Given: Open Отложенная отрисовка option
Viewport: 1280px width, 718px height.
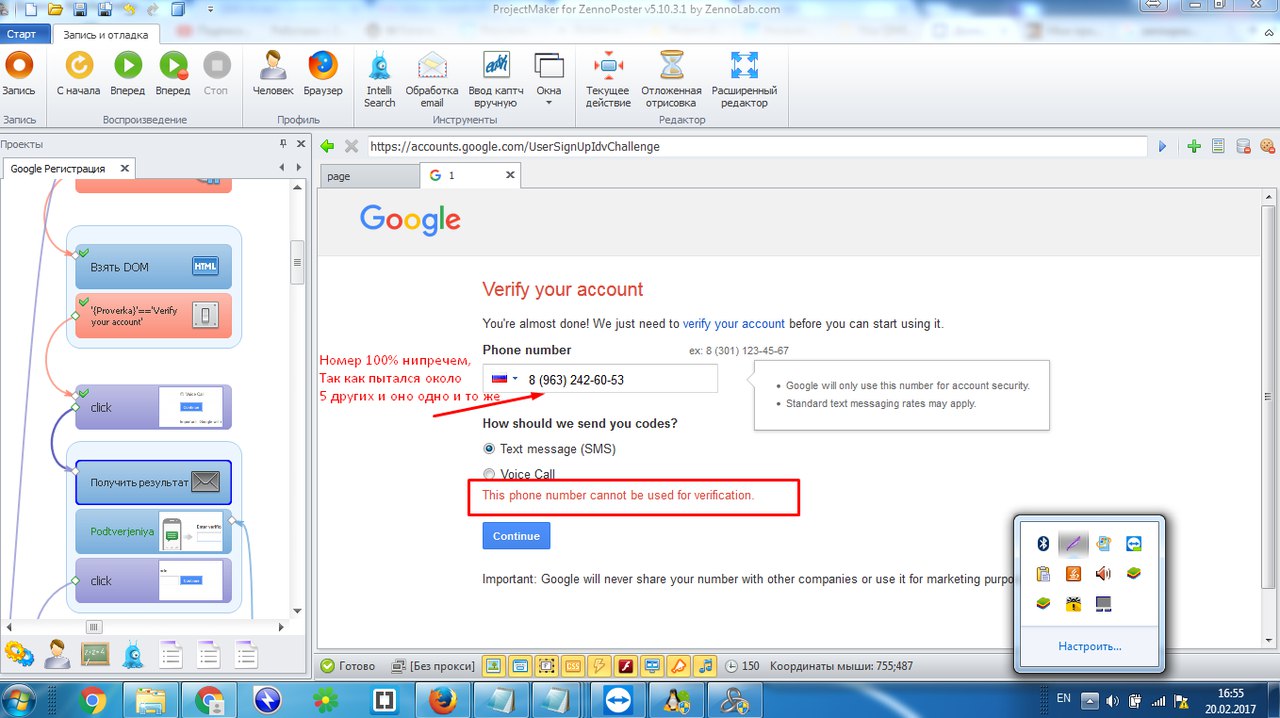Looking at the screenshot, I should [x=670, y=79].
